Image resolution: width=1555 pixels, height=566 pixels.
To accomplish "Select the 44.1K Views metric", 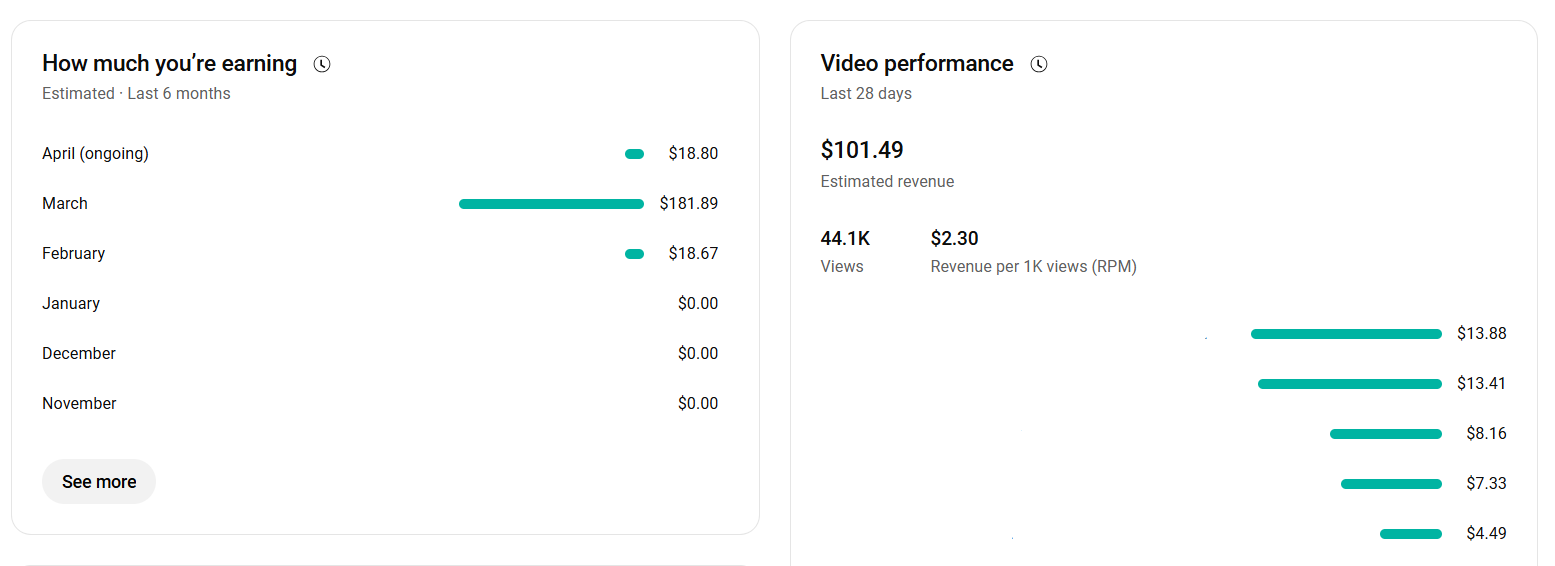I will click(846, 252).
